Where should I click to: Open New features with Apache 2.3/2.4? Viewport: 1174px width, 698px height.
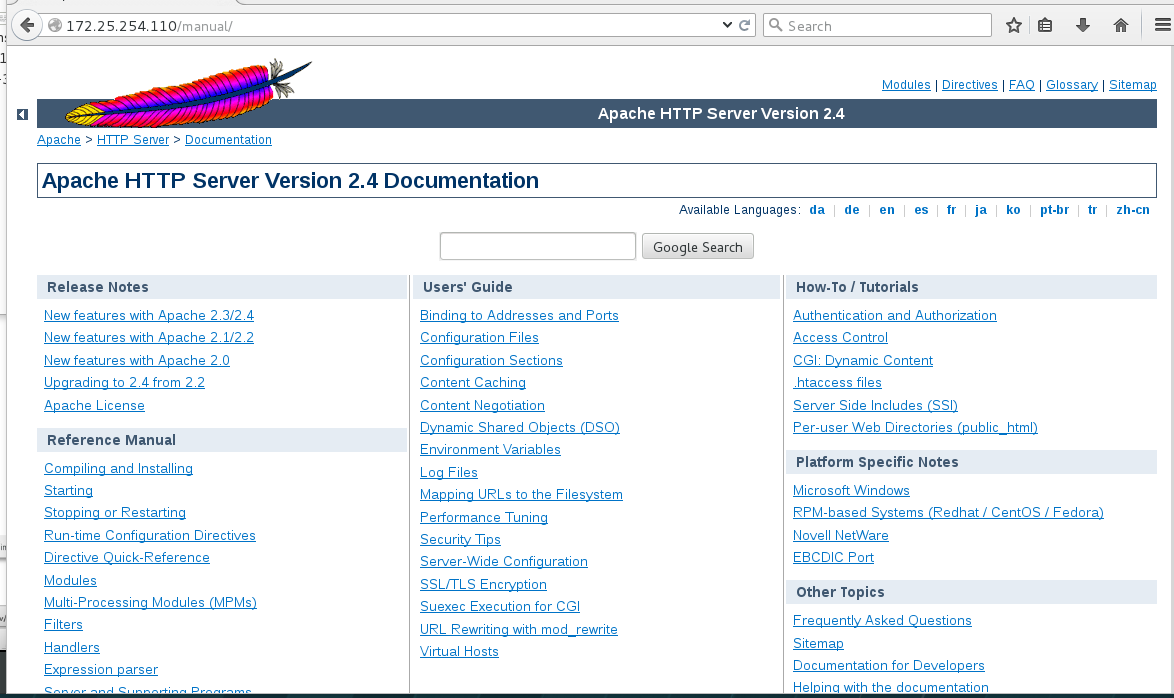coord(149,315)
